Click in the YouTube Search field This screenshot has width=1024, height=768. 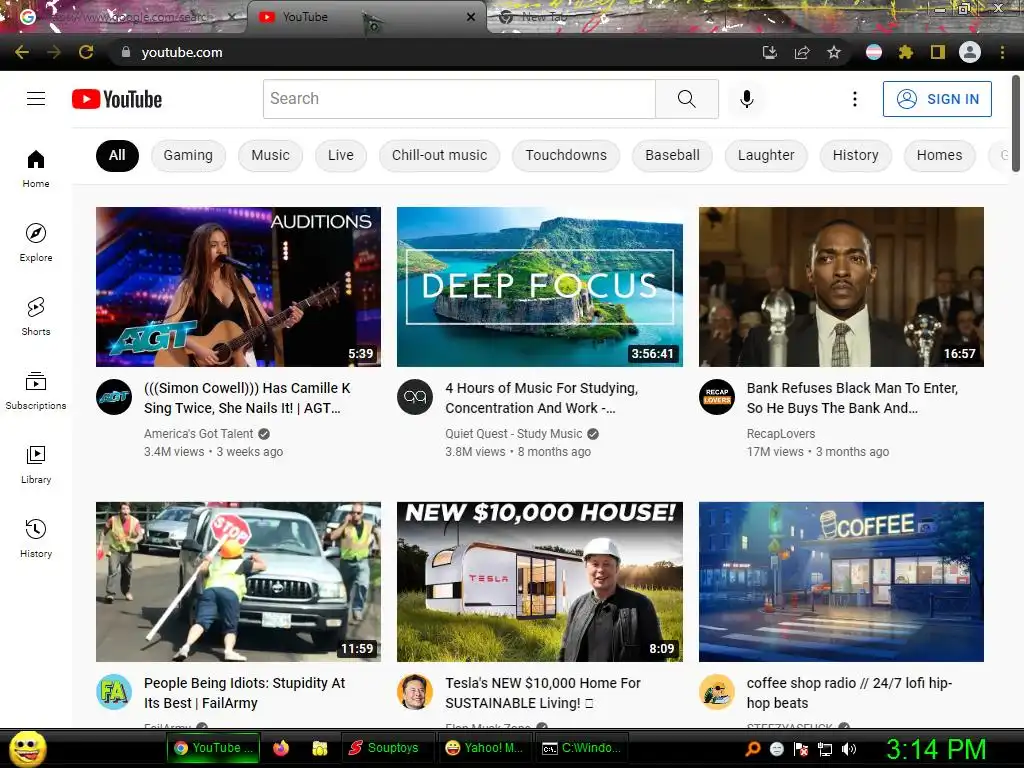(459, 99)
